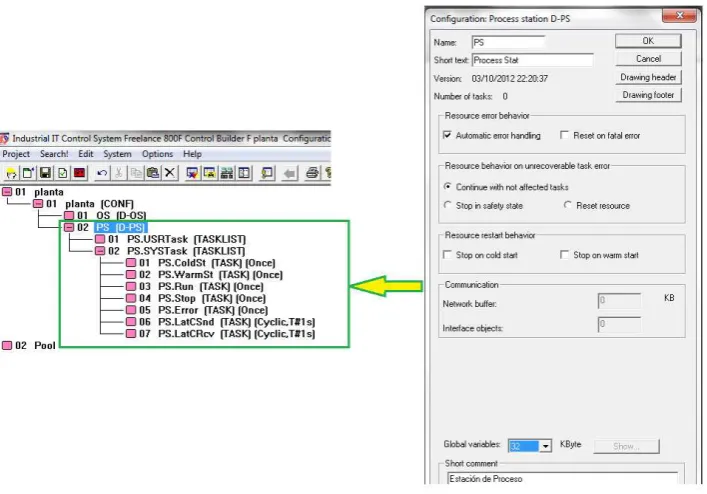Click the new document toolbar icon

pyautogui.click(x=28, y=173)
